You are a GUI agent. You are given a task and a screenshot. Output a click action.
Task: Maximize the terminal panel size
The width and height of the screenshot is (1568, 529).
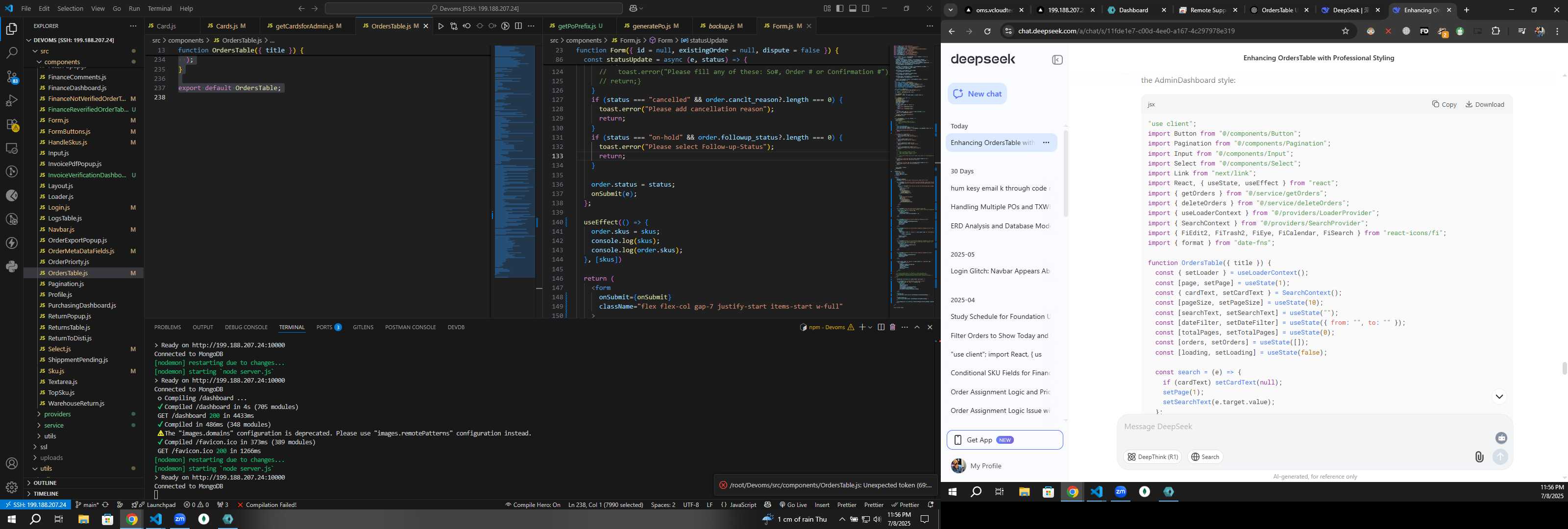point(917,328)
